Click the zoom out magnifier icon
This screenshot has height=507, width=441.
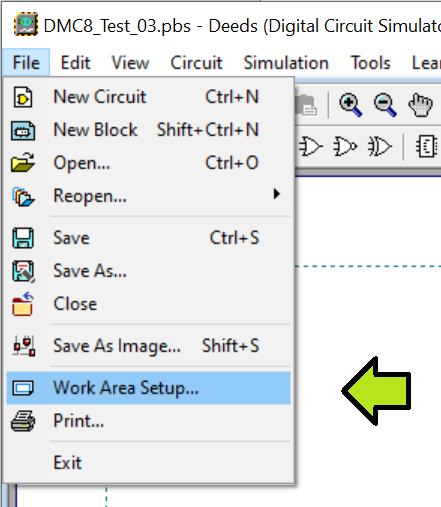point(385,105)
